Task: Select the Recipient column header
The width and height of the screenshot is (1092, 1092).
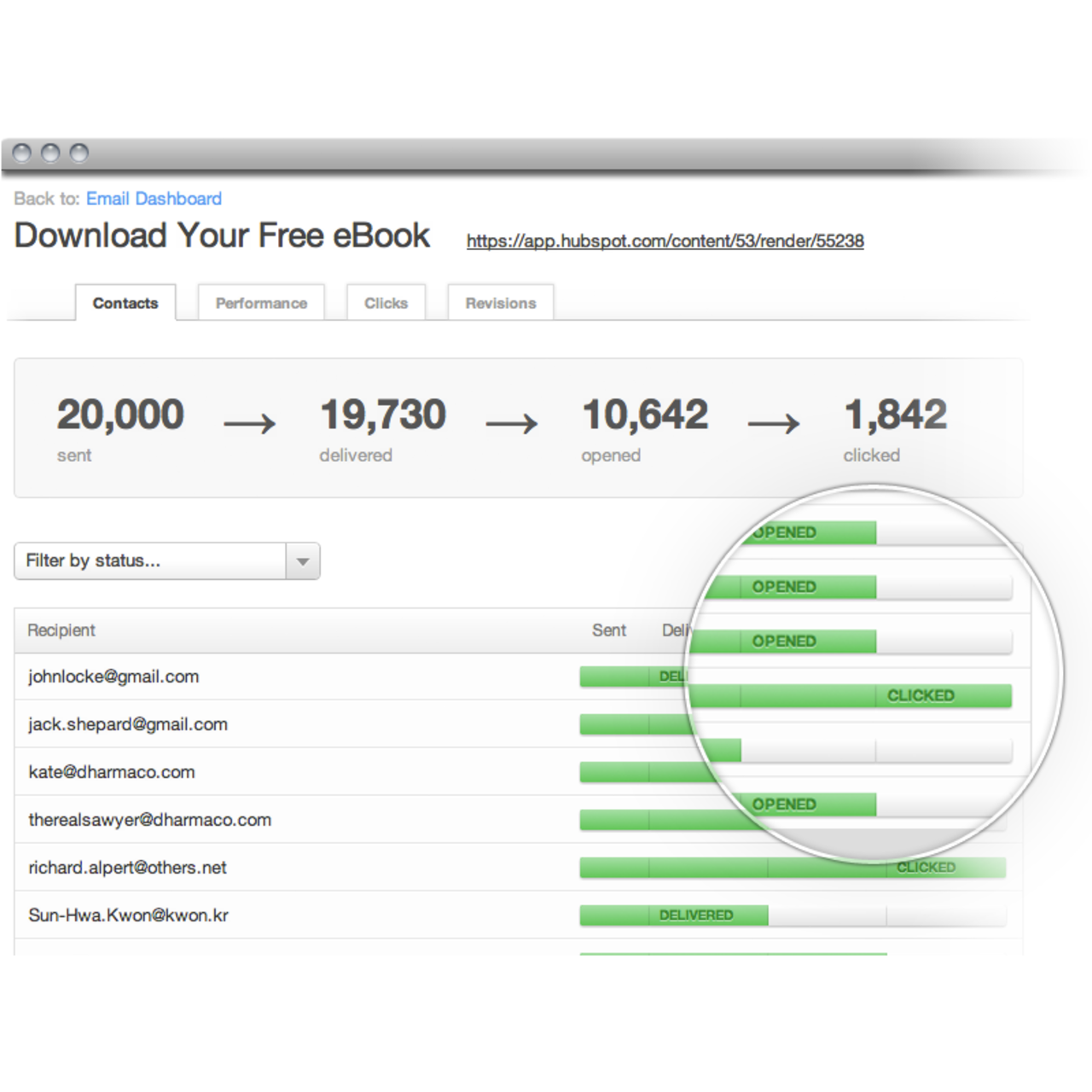Action: pyautogui.click(x=61, y=630)
